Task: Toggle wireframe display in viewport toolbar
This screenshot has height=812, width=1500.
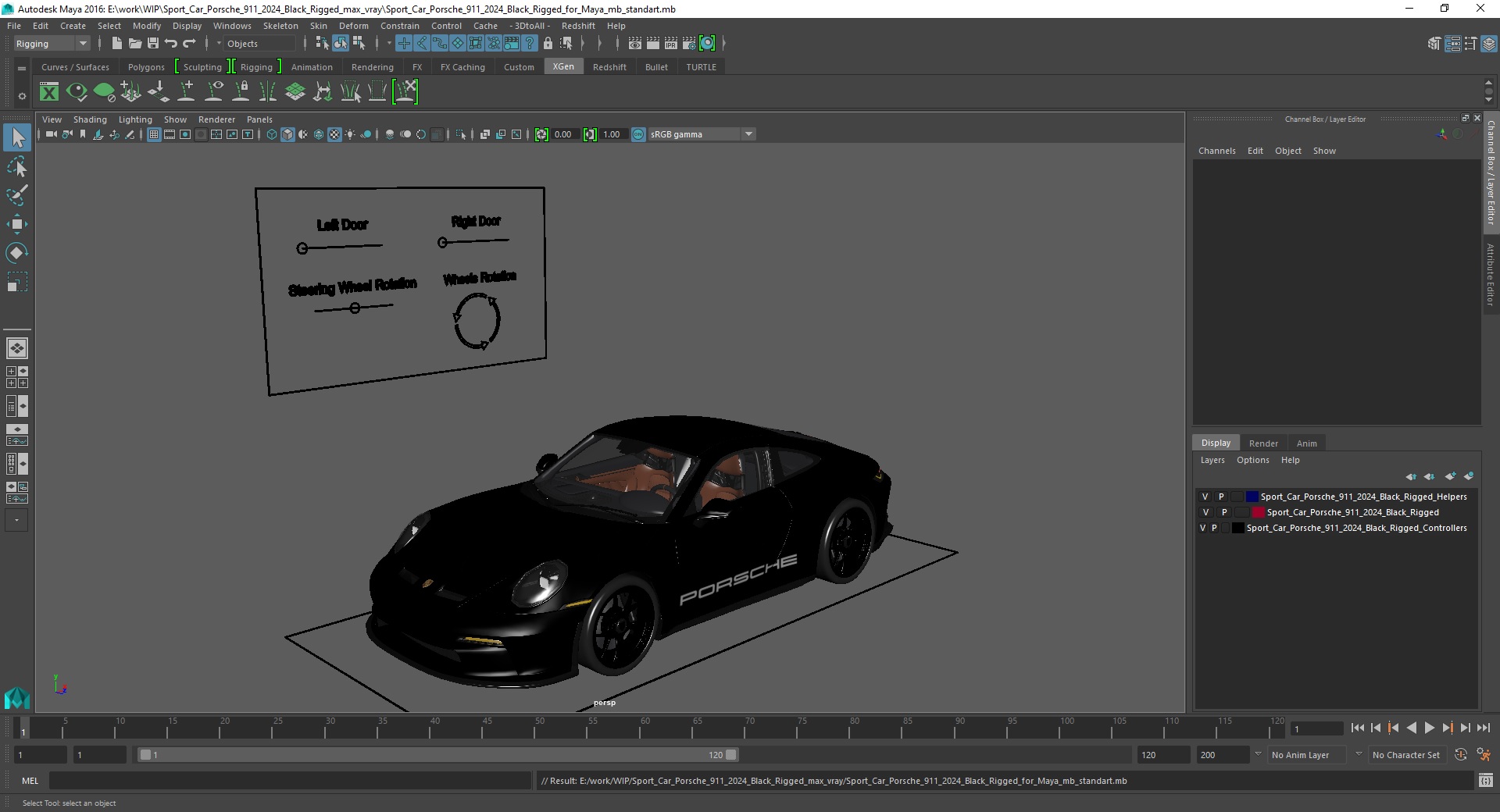Action: coord(272,134)
